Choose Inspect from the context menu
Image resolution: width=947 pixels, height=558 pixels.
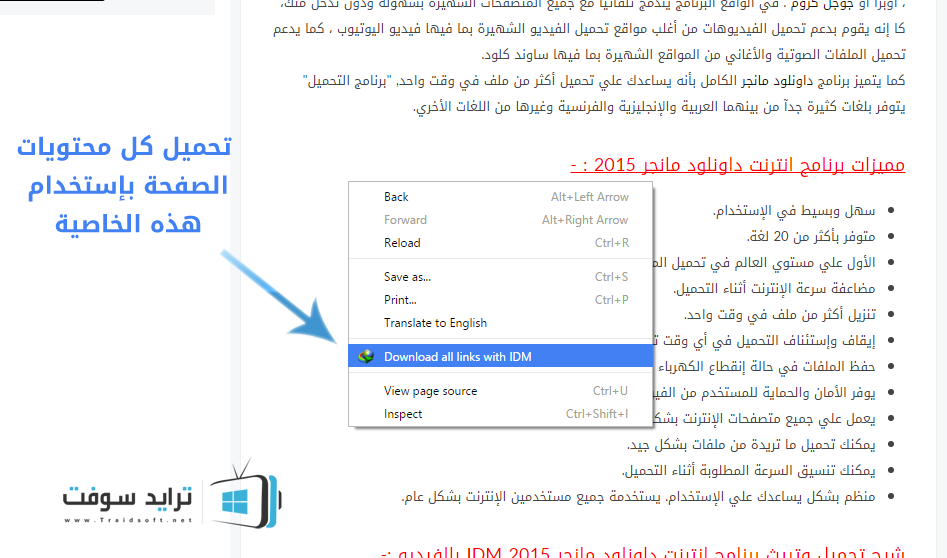tap(501, 414)
